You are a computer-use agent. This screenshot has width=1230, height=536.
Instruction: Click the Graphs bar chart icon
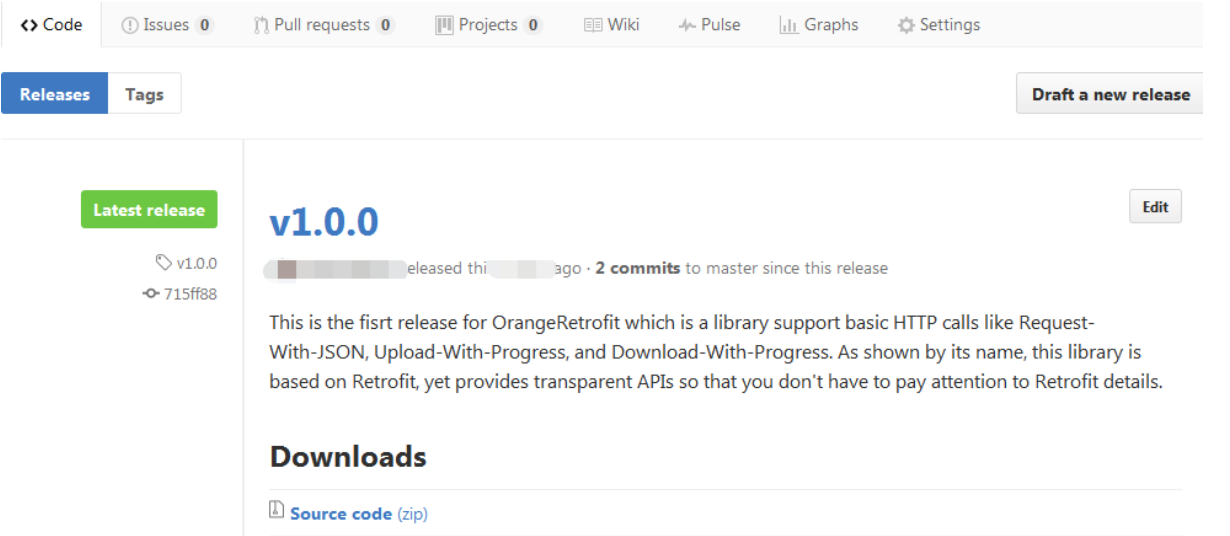788,26
